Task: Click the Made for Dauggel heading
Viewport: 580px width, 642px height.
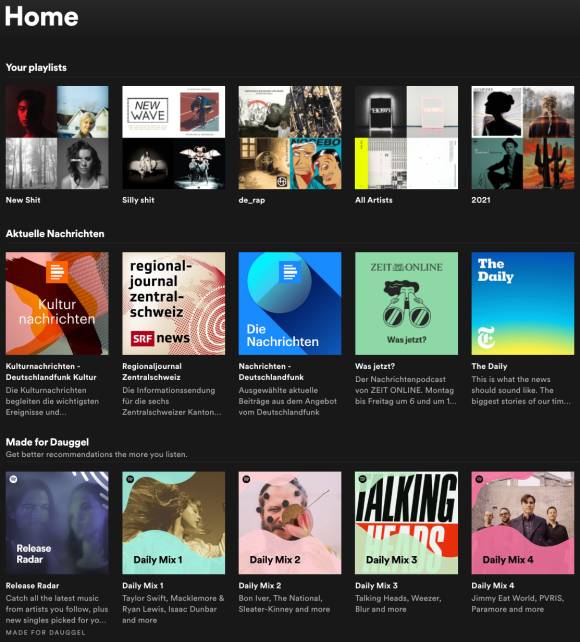Action: coord(47,442)
